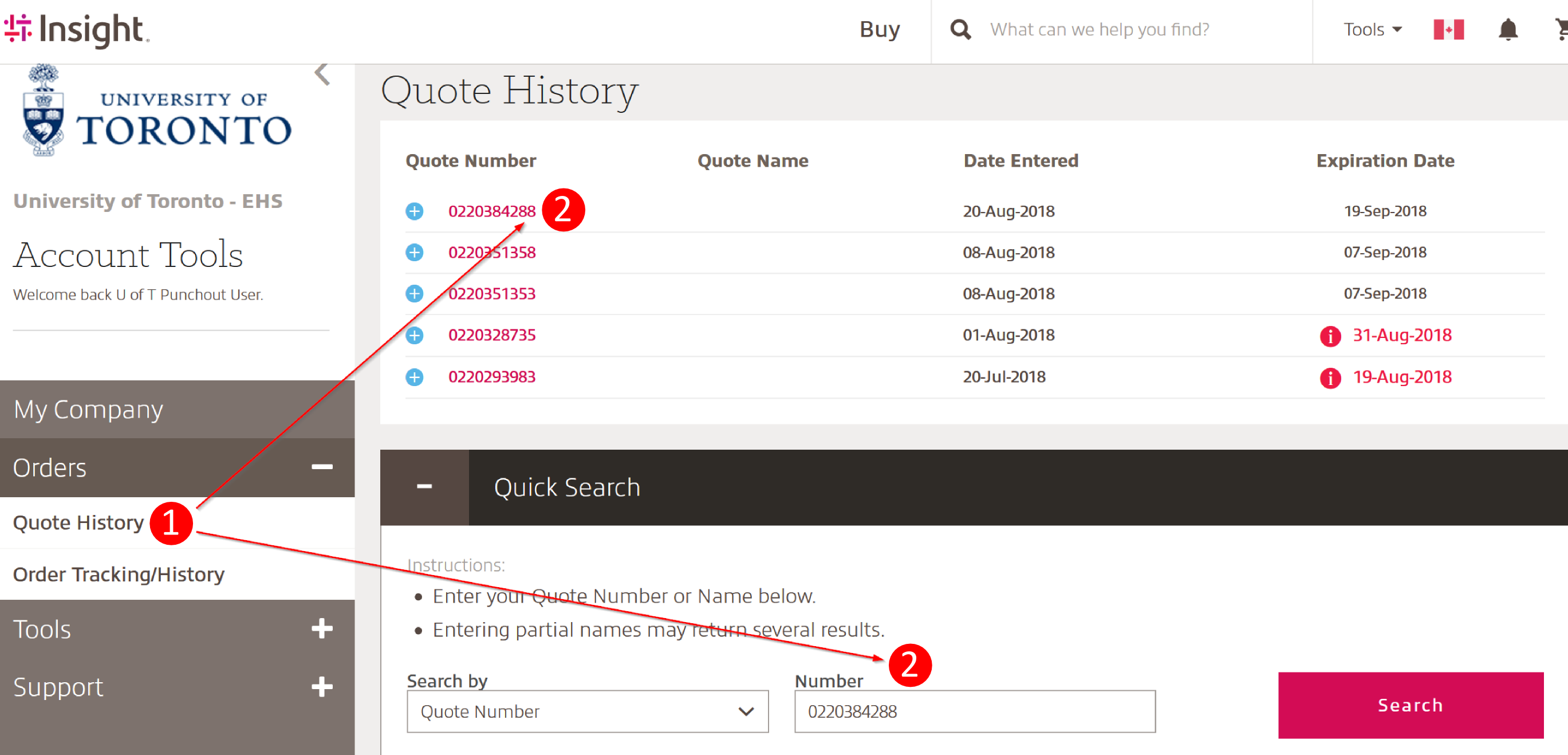Click the search magnifier icon
Viewport: 1568px width, 755px height.
[960, 29]
